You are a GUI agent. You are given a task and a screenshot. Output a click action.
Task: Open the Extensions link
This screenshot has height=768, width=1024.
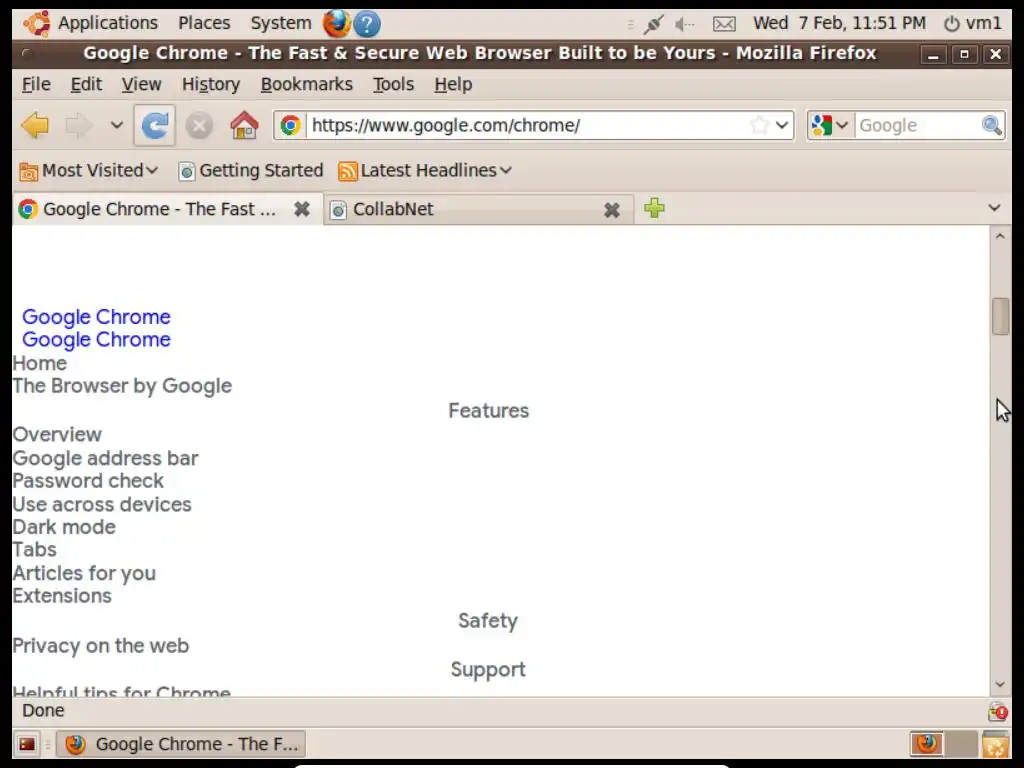pyautogui.click(x=62, y=596)
